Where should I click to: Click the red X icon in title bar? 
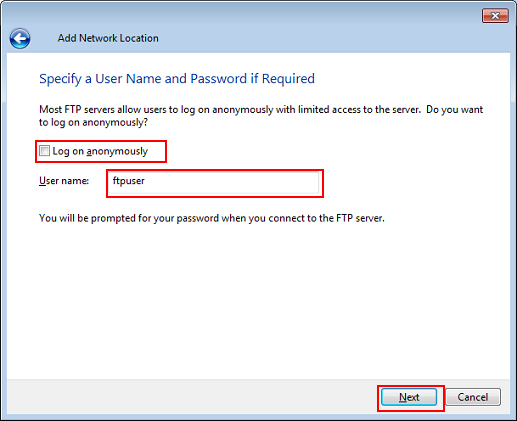[x=495, y=16]
